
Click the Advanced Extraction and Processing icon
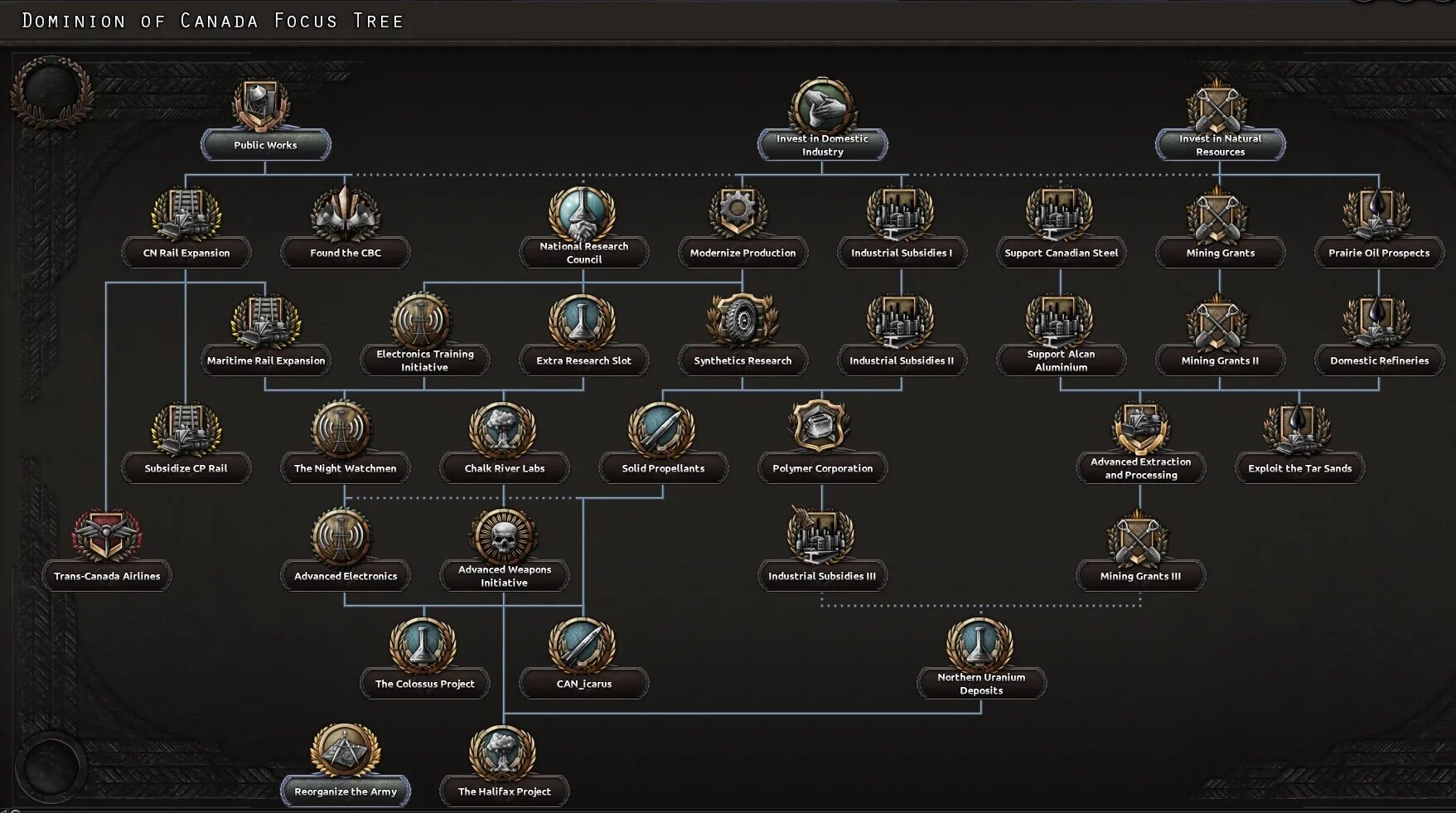point(1140,428)
